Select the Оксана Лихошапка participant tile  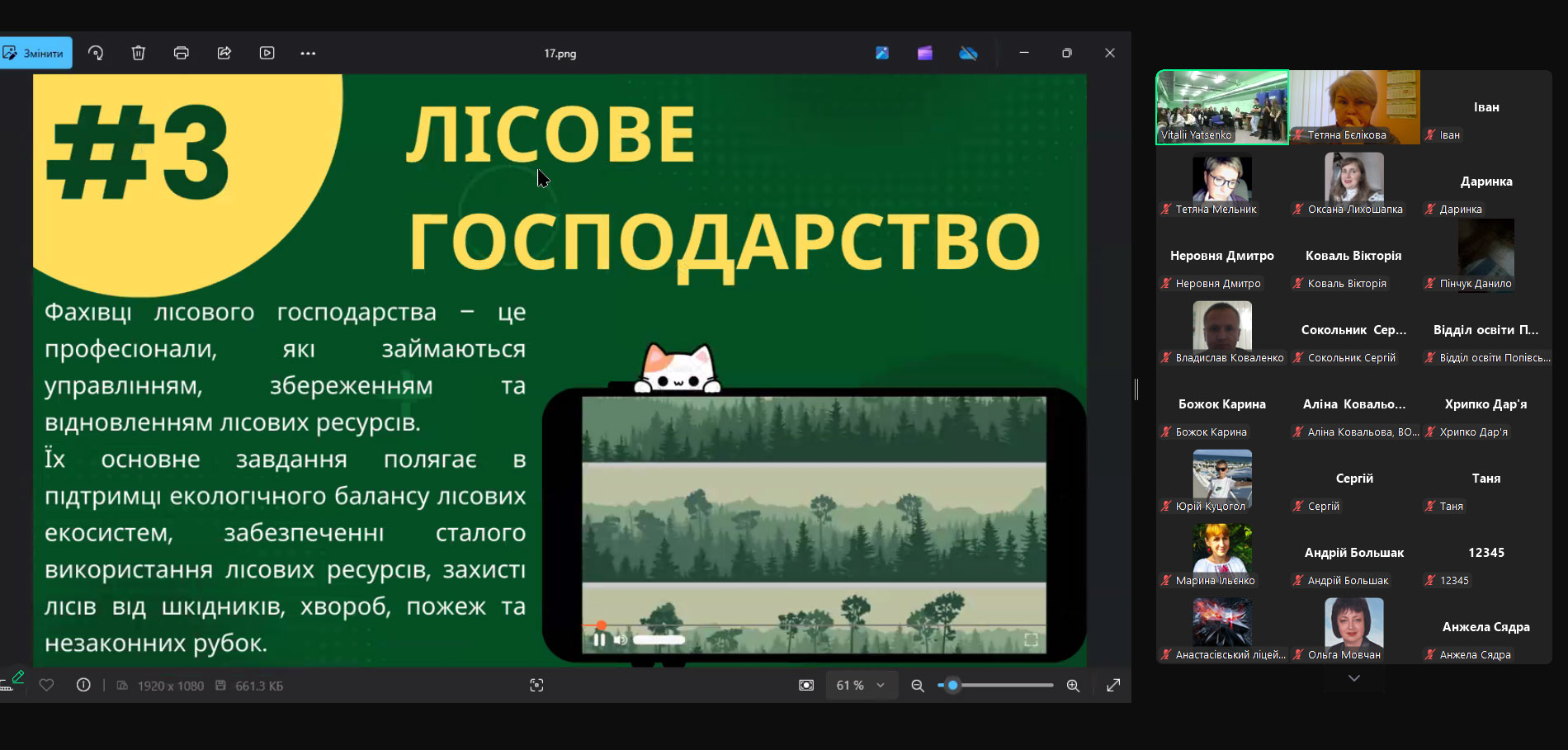tap(1354, 182)
